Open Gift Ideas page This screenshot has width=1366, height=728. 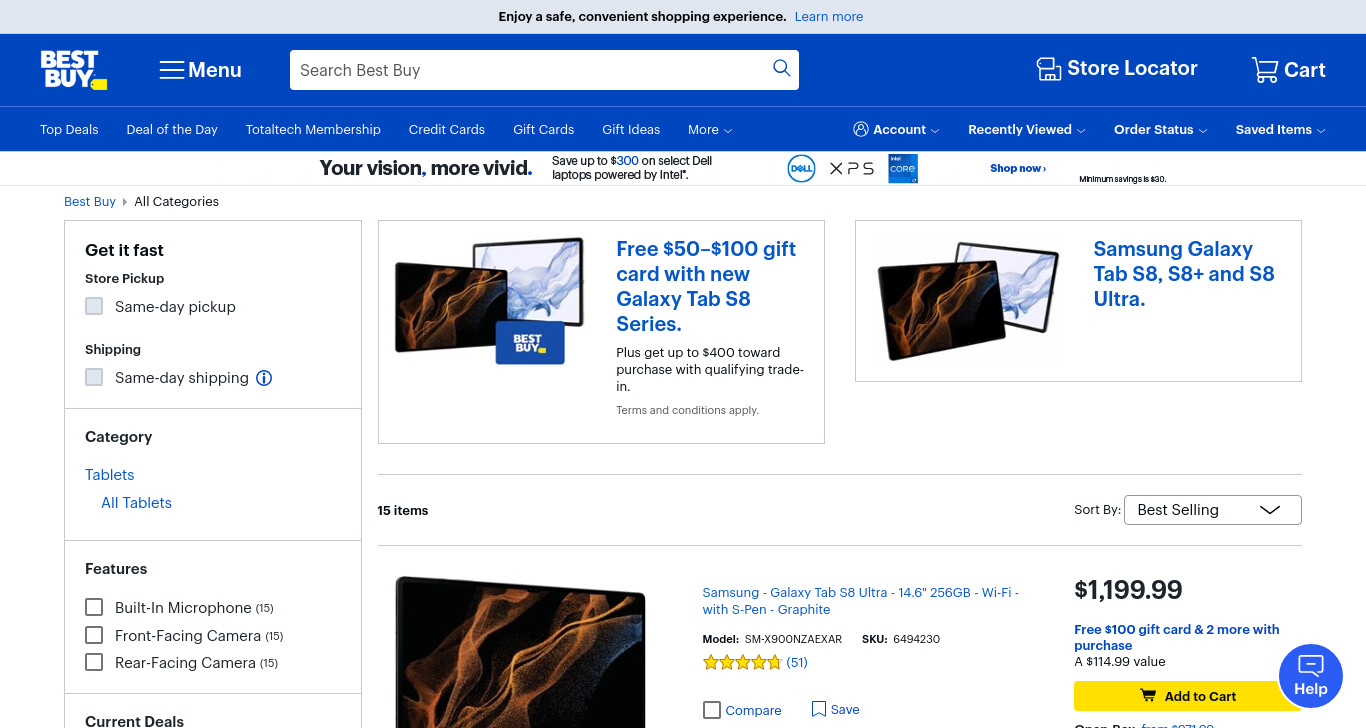(x=631, y=130)
